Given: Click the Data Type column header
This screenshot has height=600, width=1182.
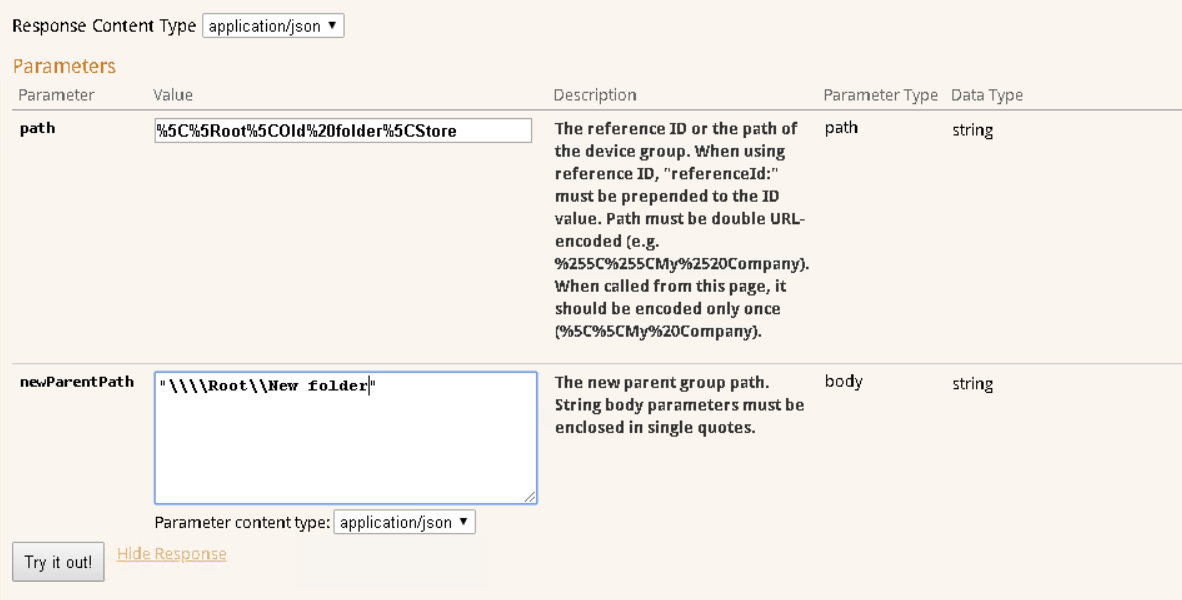Looking at the screenshot, I should [986, 95].
